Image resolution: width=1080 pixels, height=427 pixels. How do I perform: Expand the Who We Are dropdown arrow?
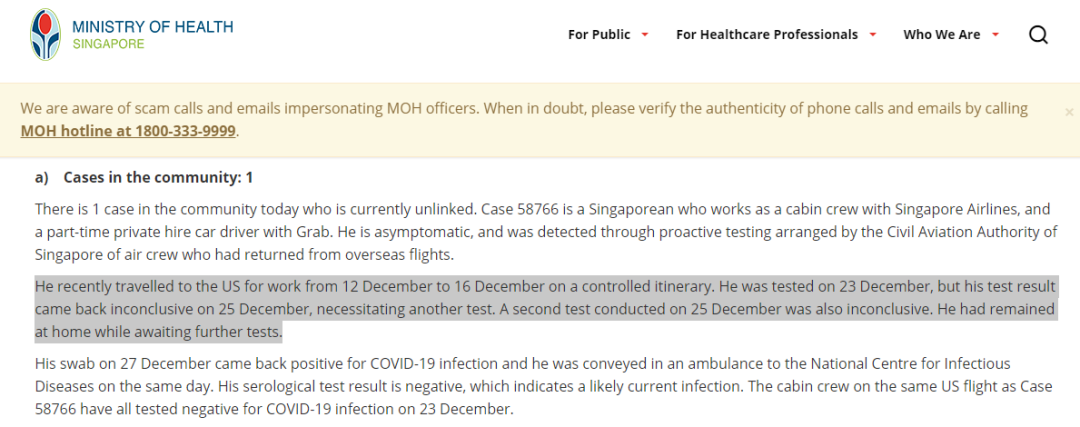(995, 35)
